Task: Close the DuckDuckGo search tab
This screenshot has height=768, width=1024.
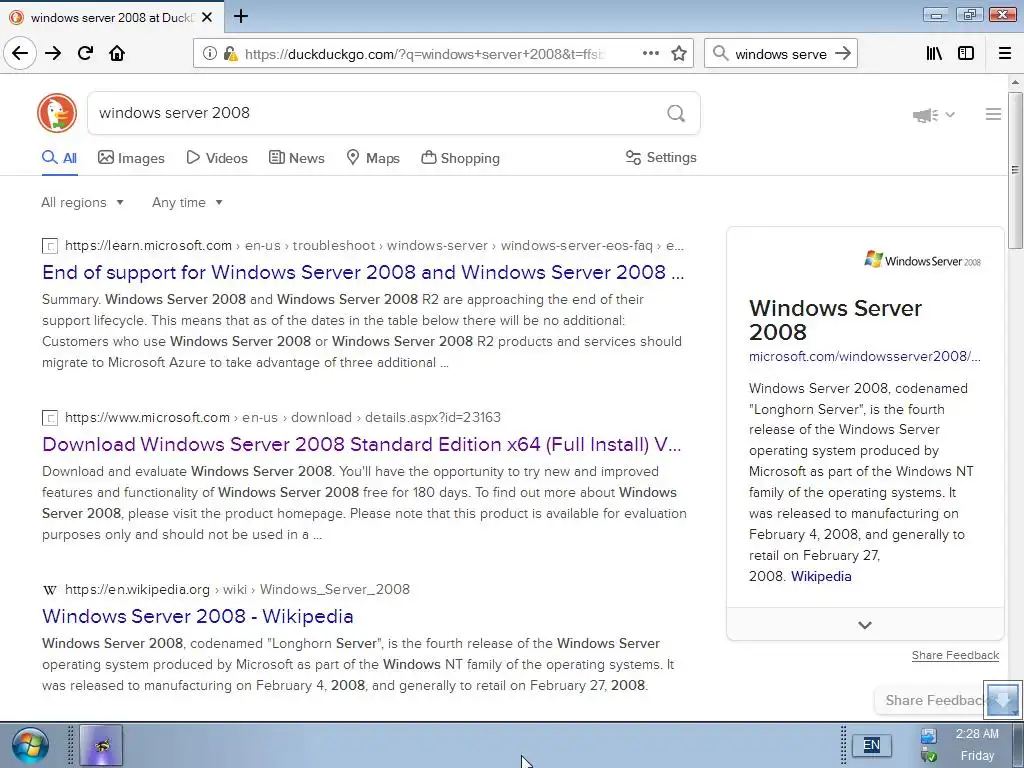Action: 207,18
